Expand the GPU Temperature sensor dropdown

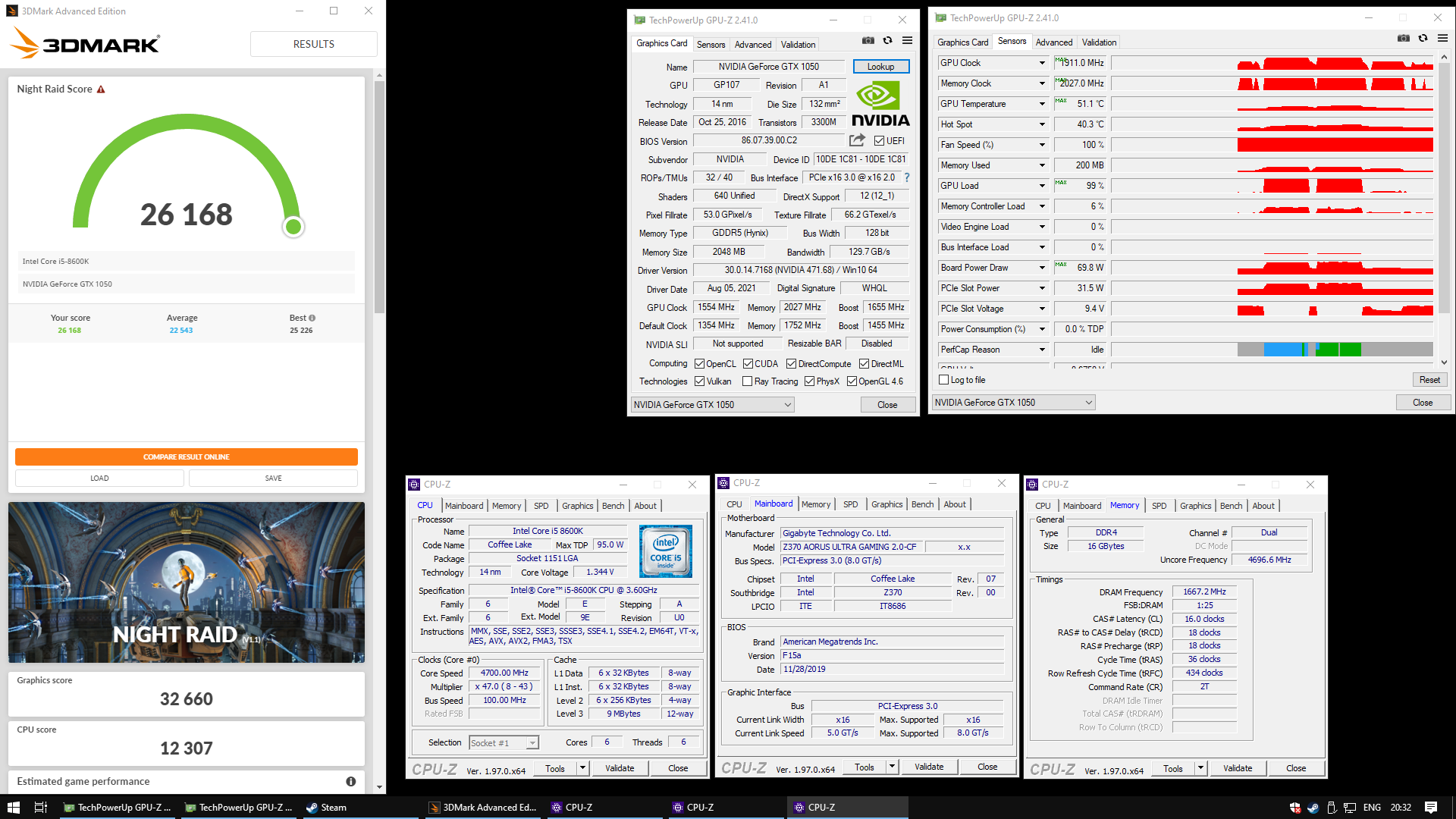point(1042,104)
